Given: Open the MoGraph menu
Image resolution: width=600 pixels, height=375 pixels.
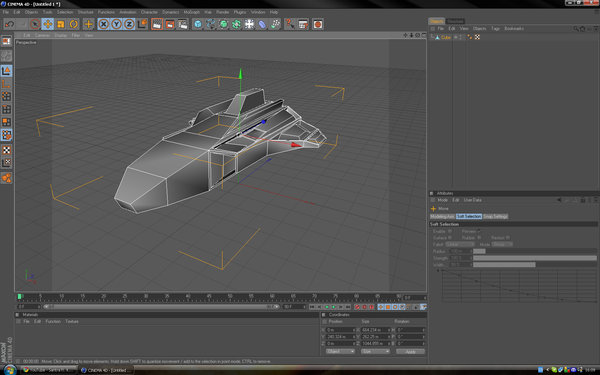Looking at the screenshot, I should (191, 12).
